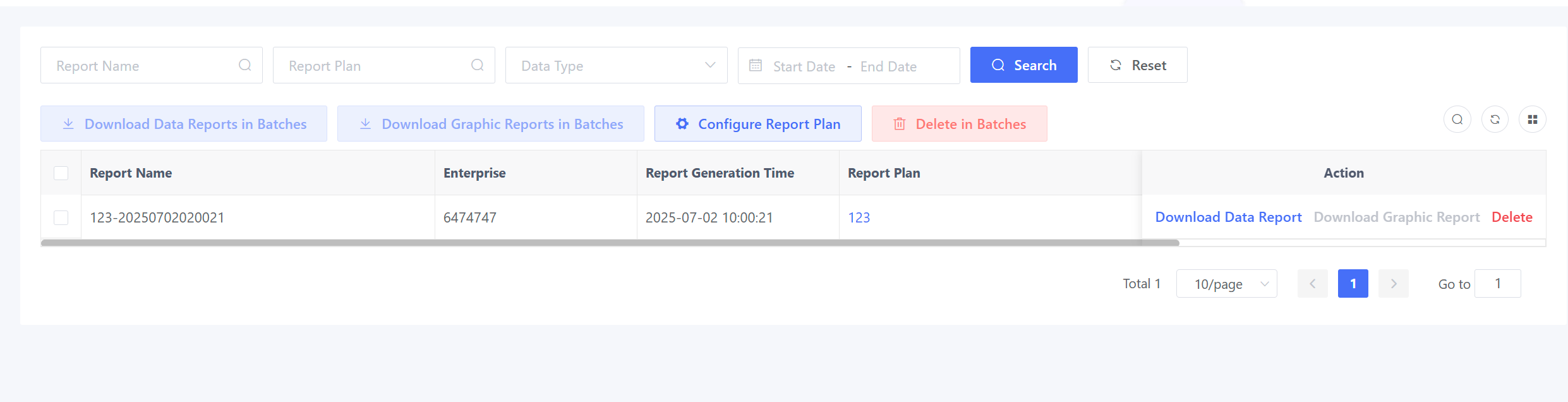Focus the Go to page input

click(1498, 284)
